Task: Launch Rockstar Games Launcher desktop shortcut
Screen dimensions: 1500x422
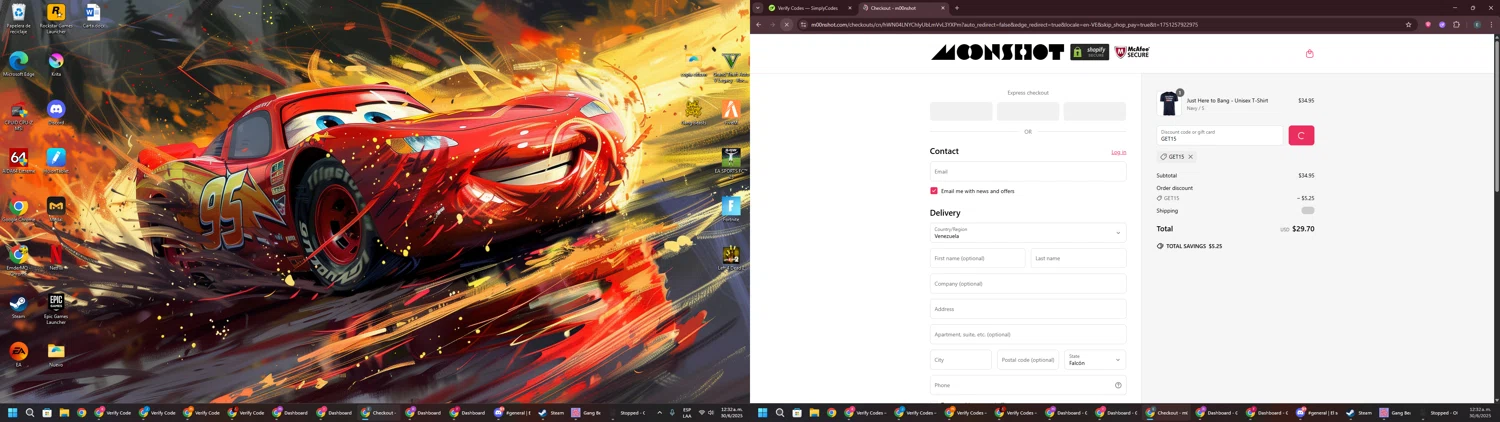Action: [56, 18]
